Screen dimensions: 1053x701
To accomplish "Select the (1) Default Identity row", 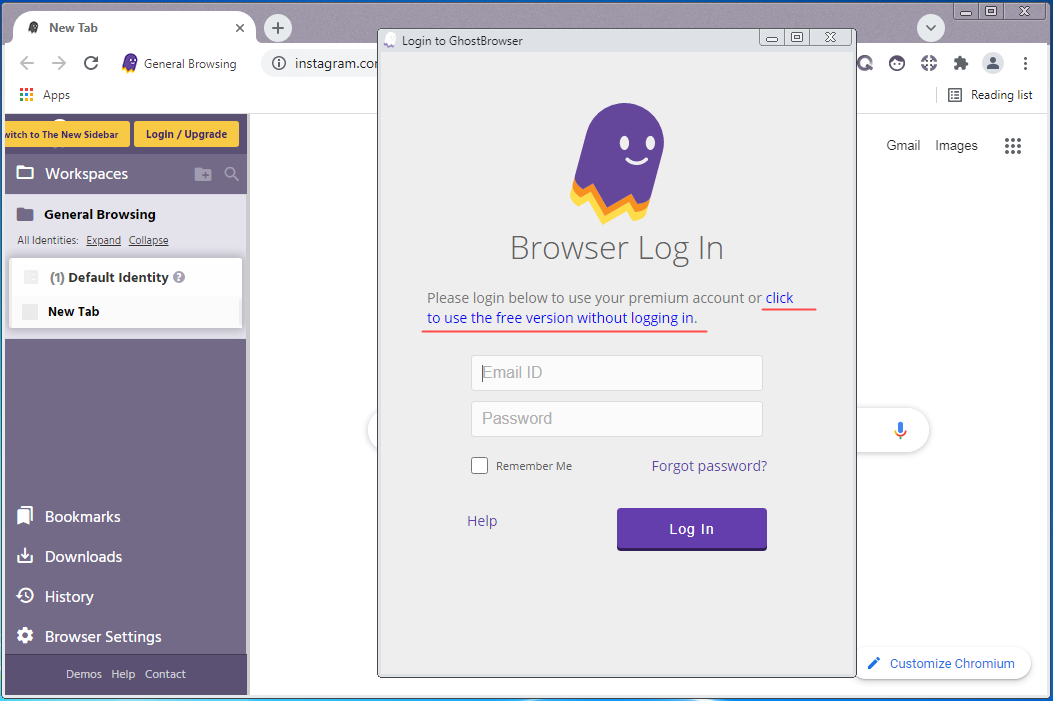I will coord(126,277).
